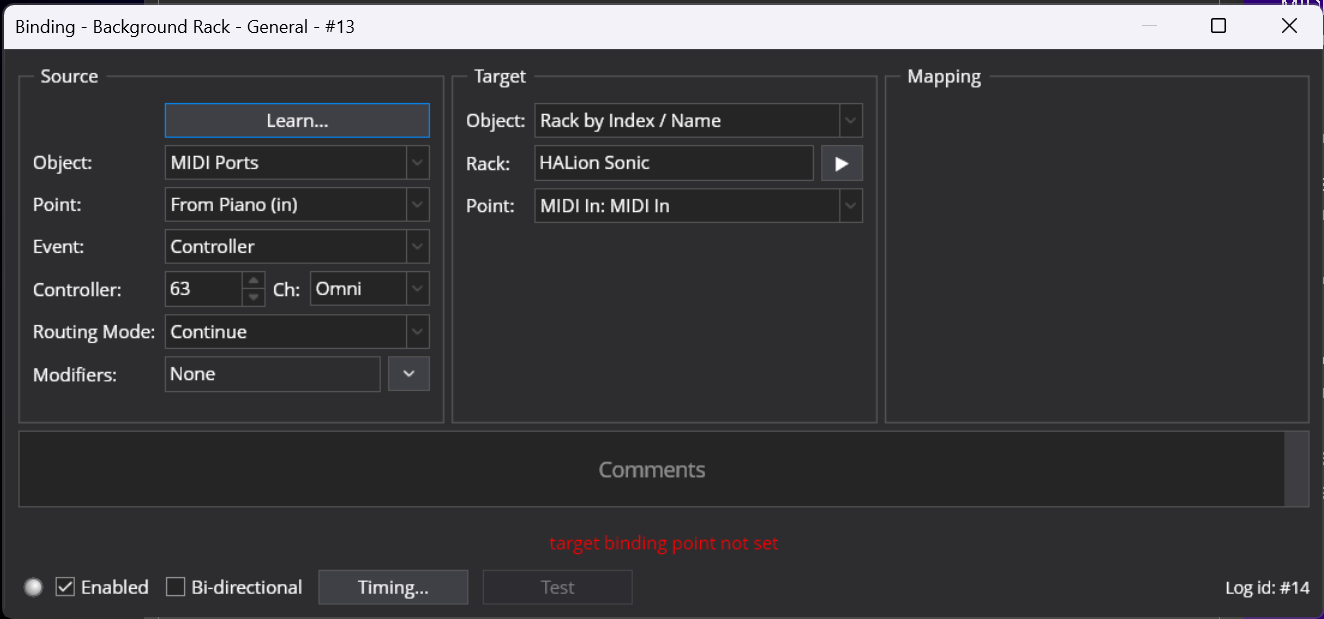
Task: Decrement the Controller number with the down arrow
Action: point(254,298)
